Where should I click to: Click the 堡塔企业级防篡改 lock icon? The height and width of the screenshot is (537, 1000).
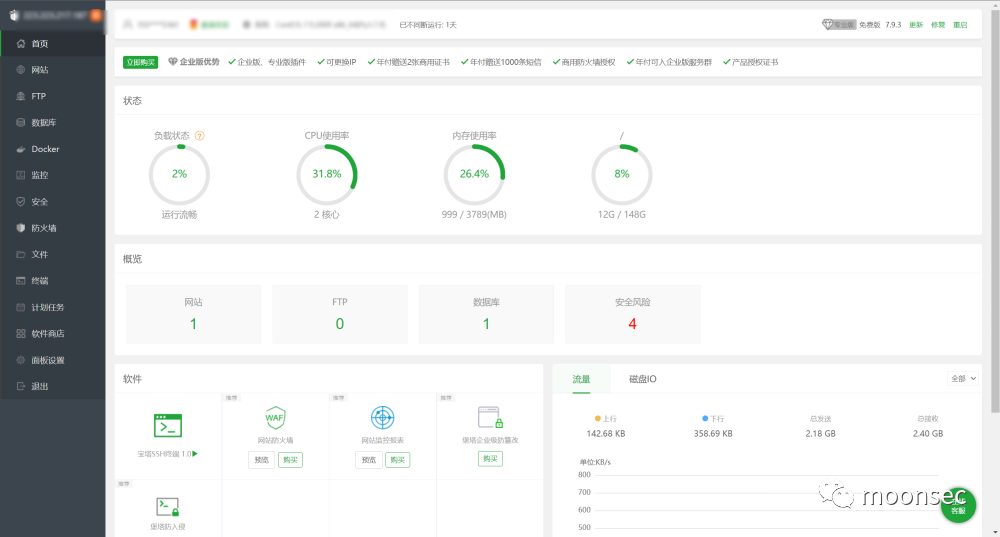(490, 418)
